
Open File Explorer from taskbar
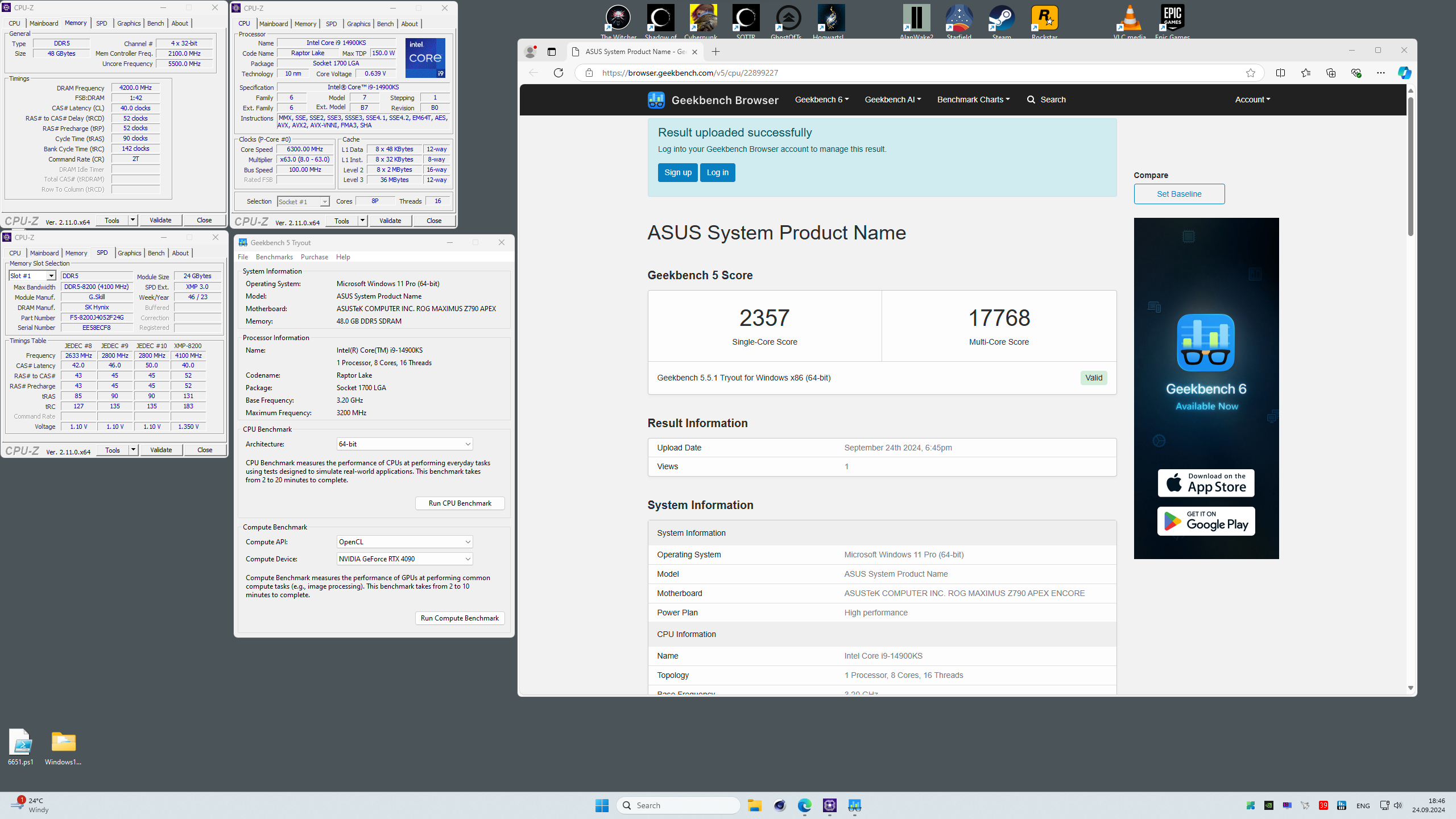pos(755,805)
